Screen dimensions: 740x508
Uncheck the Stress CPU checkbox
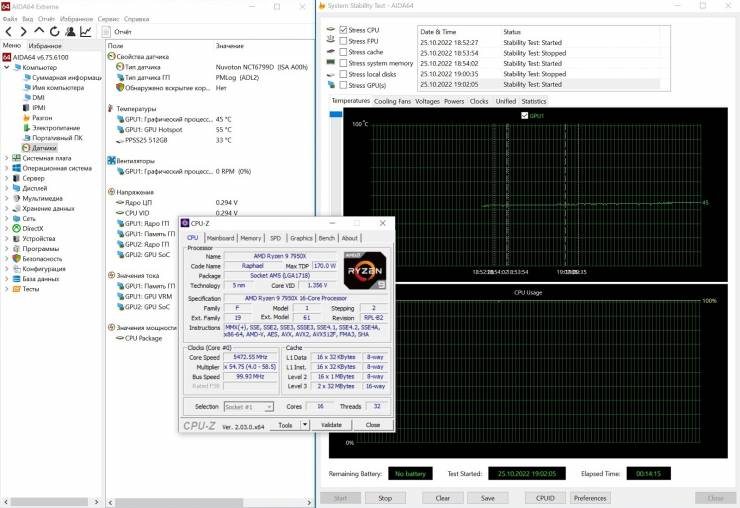343,30
